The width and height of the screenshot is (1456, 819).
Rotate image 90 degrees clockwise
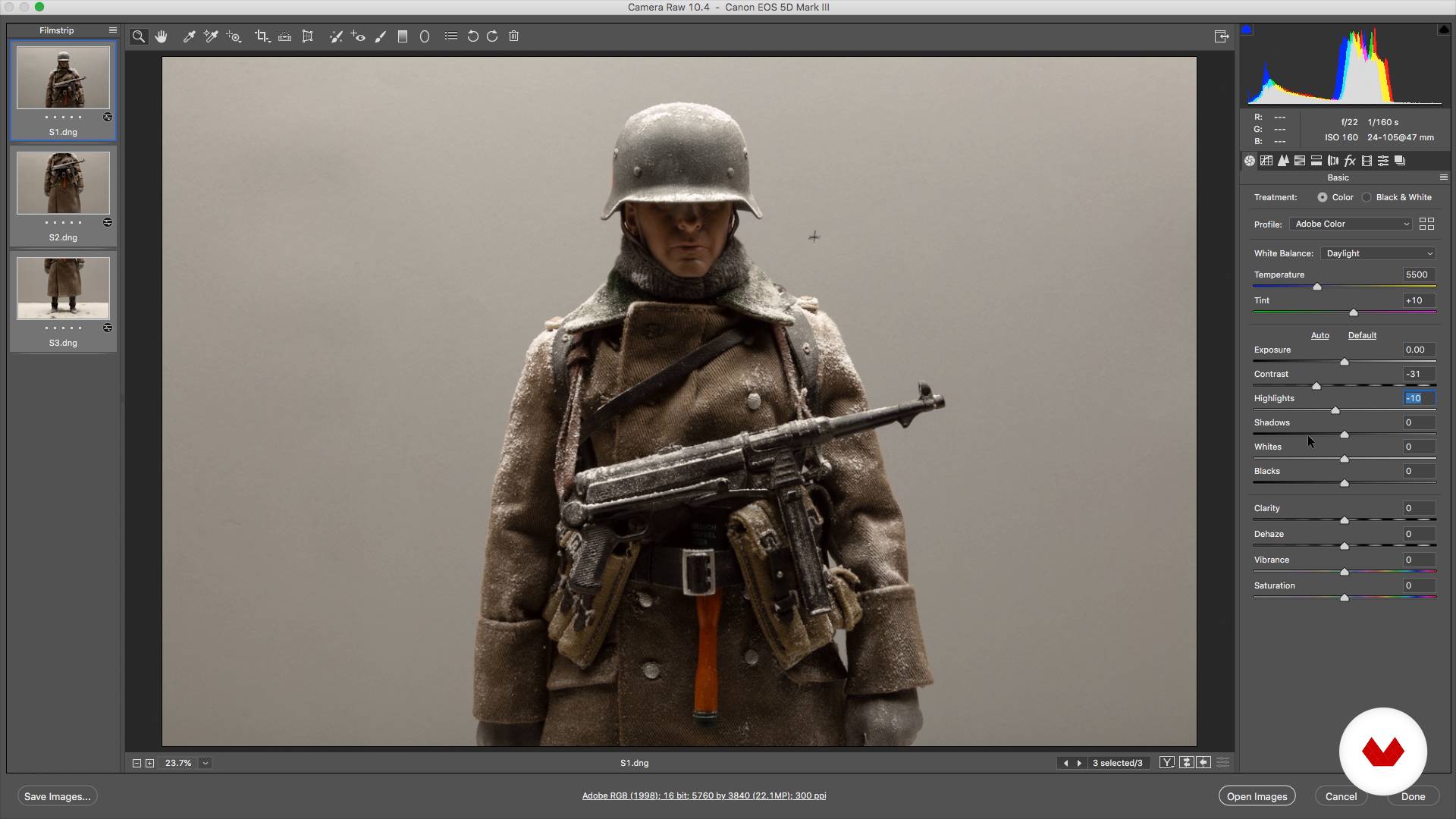pyautogui.click(x=492, y=36)
